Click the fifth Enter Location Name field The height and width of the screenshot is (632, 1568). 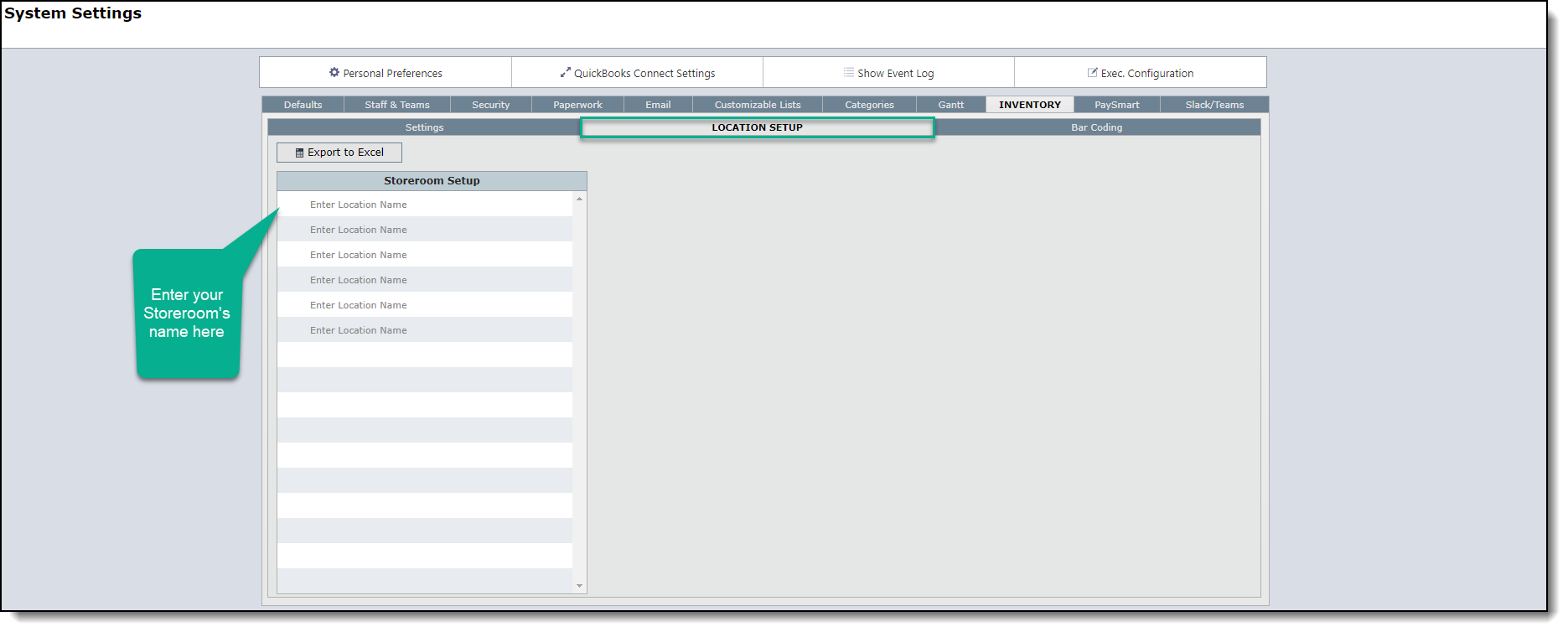pos(425,305)
